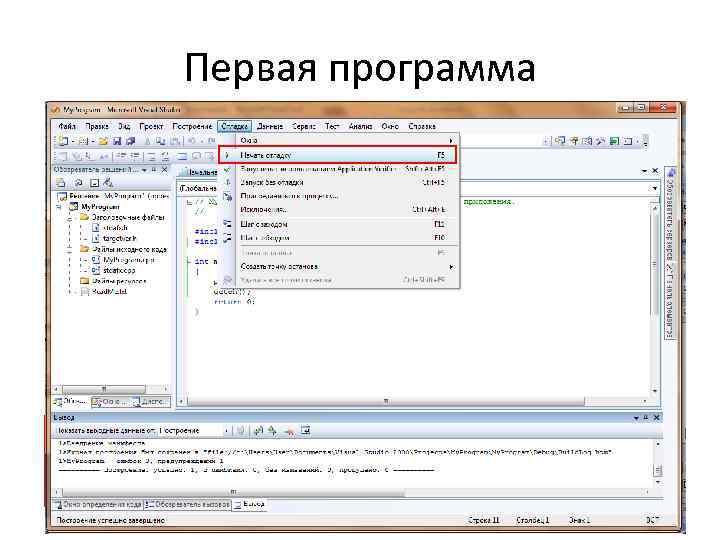Select Файлы ресурсов folder

[119, 281]
